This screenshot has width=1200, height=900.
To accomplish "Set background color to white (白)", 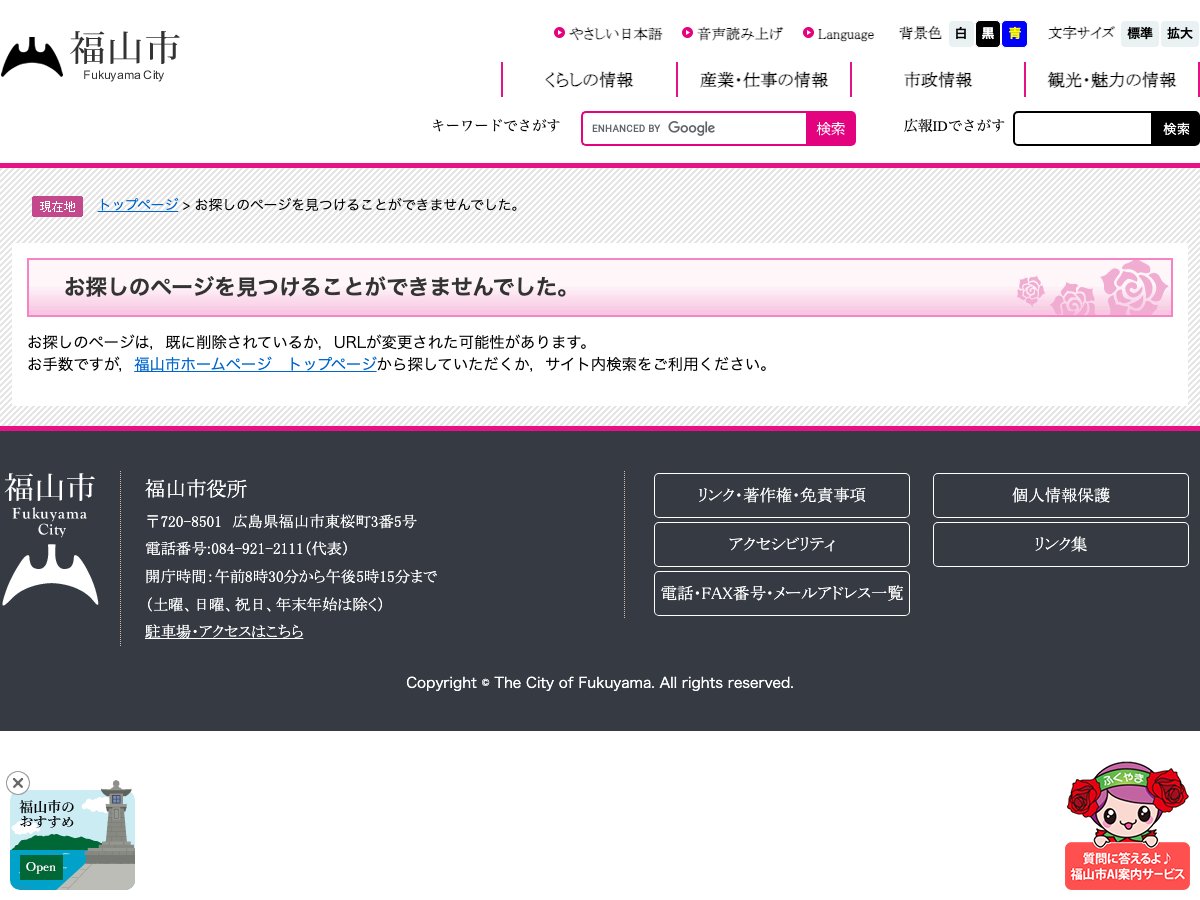I will pyautogui.click(x=961, y=34).
